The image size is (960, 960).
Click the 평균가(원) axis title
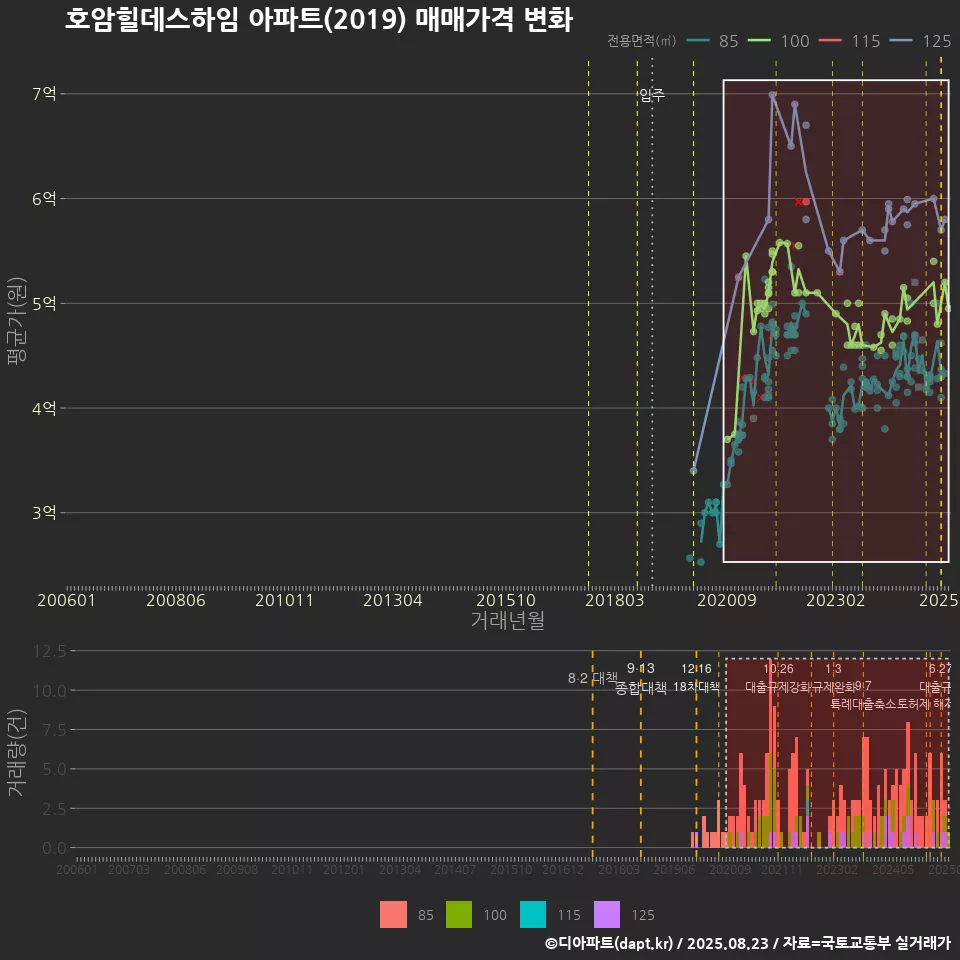point(17,321)
